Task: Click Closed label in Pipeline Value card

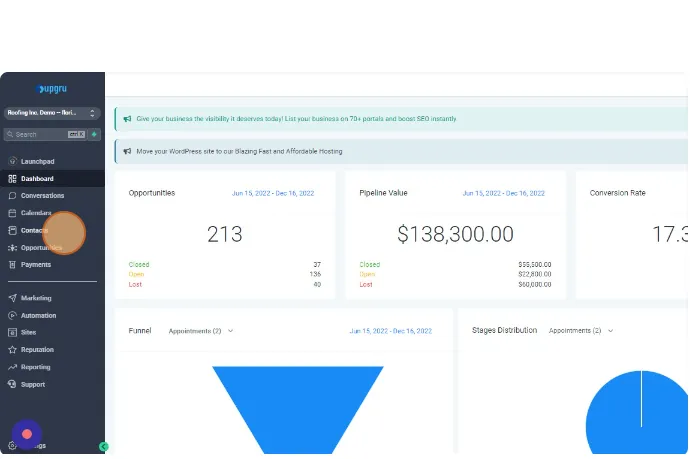Action: click(x=370, y=264)
